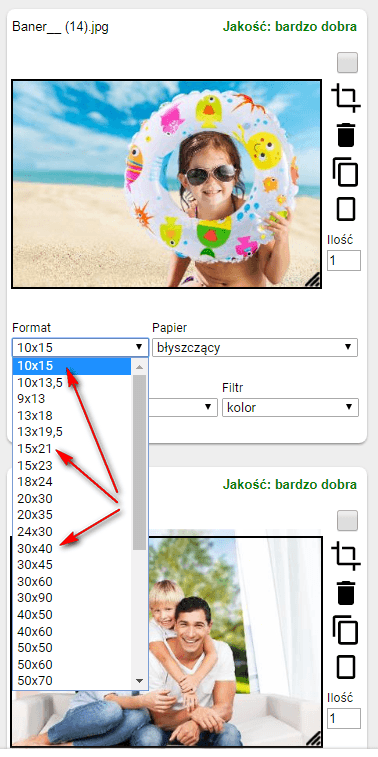
Task: Select 30x40 format option
Action: (x=72, y=548)
